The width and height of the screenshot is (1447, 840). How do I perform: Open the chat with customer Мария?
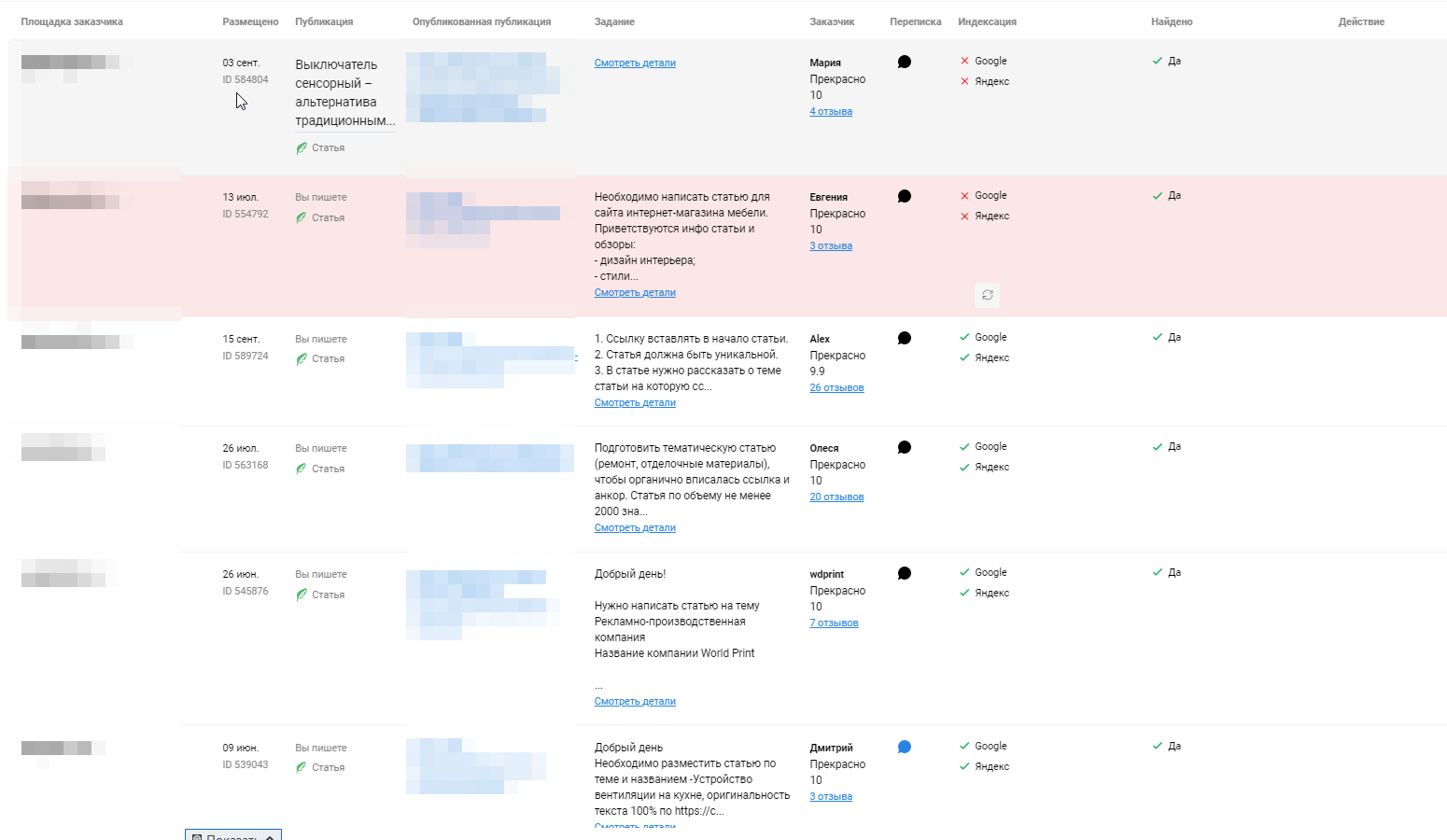(x=904, y=63)
